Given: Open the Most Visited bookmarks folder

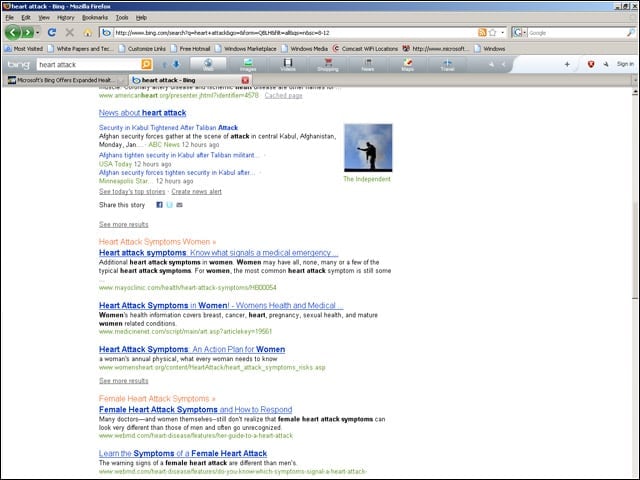Looking at the screenshot, I should [24, 49].
